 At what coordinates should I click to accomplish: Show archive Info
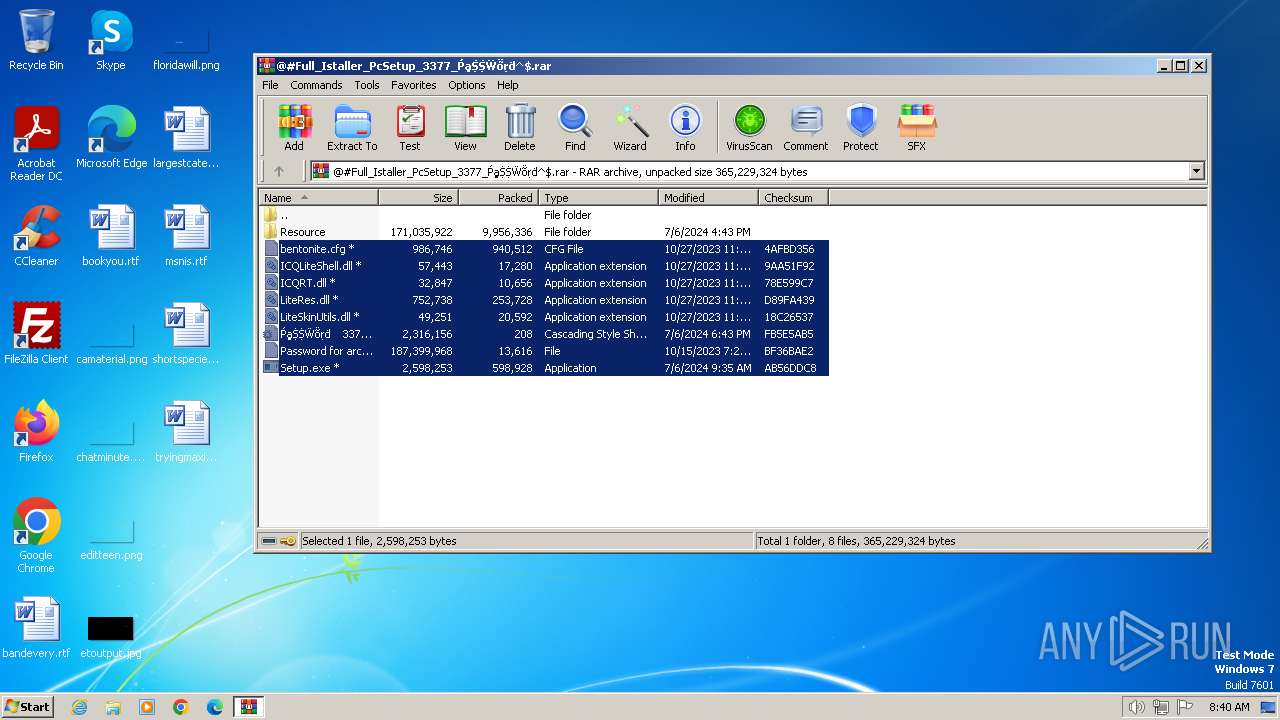coord(685,127)
